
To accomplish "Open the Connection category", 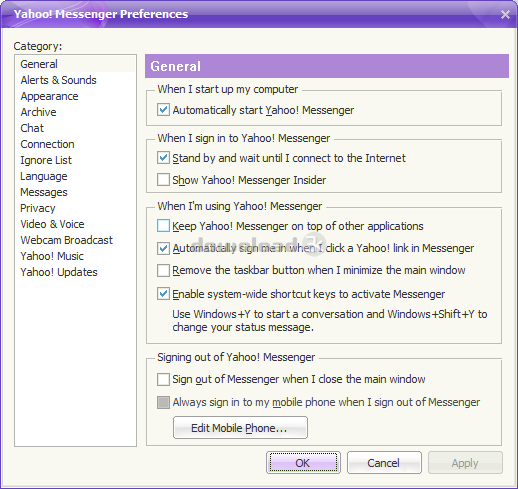I will (47, 144).
